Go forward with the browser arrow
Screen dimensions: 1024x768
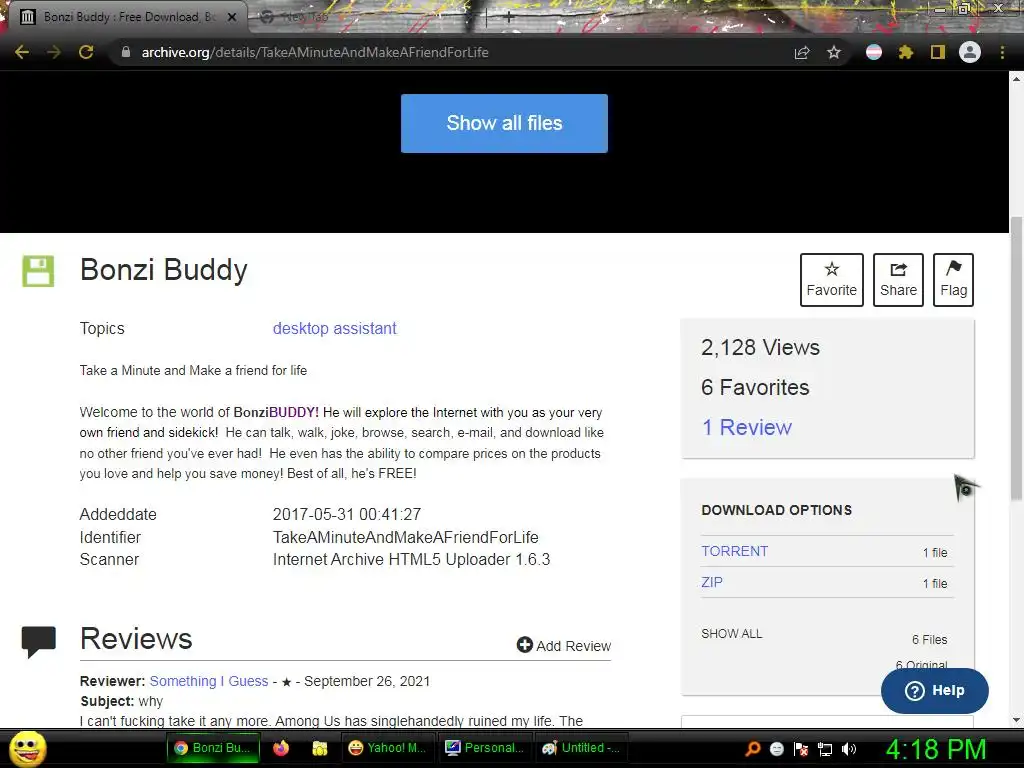54,52
